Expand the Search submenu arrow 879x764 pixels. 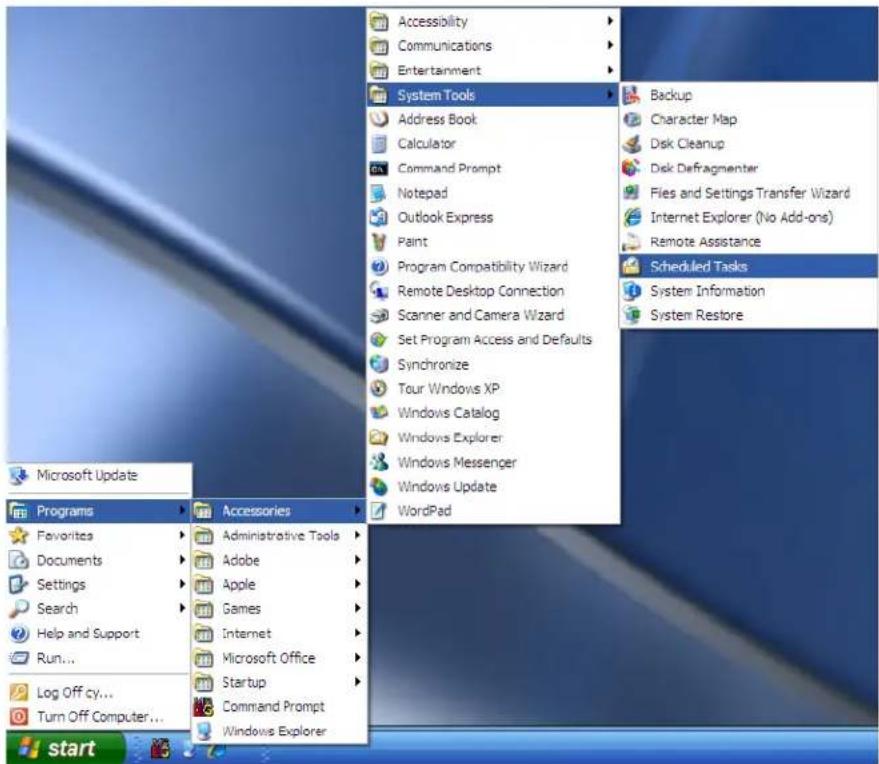click(182, 608)
